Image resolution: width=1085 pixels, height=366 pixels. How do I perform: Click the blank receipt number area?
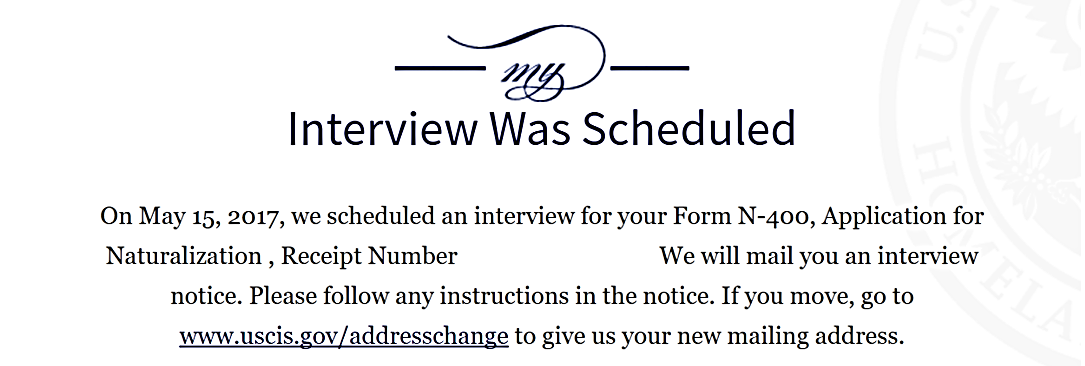point(558,257)
